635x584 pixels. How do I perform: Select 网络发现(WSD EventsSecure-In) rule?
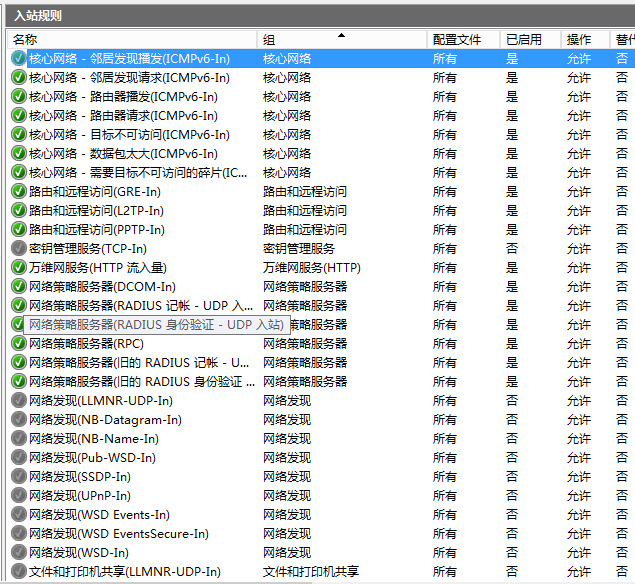pyautogui.click(x=119, y=534)
